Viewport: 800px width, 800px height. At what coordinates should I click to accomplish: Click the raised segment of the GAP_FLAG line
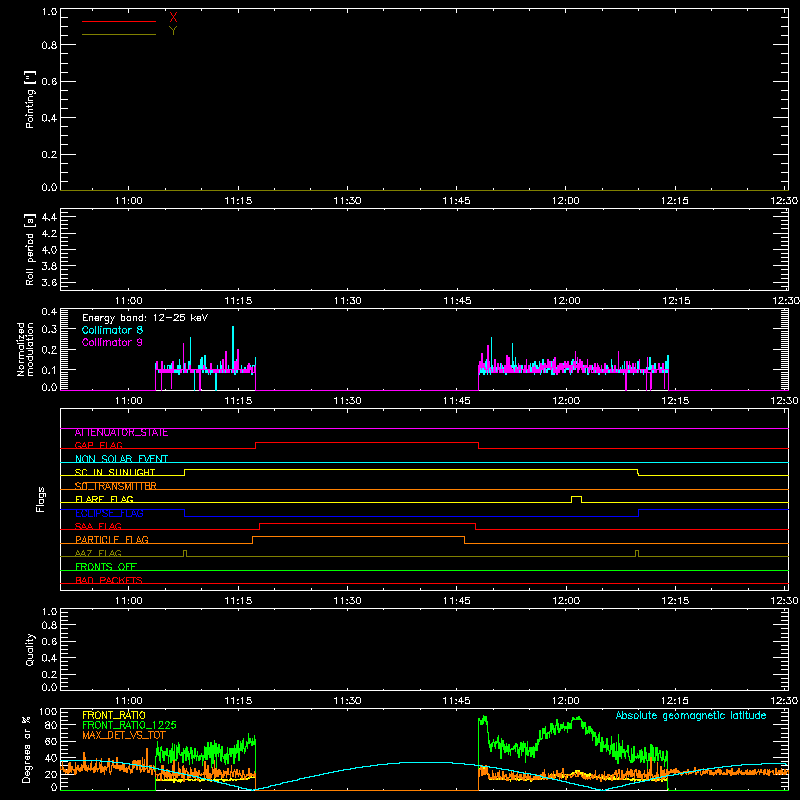click(367, 443)
